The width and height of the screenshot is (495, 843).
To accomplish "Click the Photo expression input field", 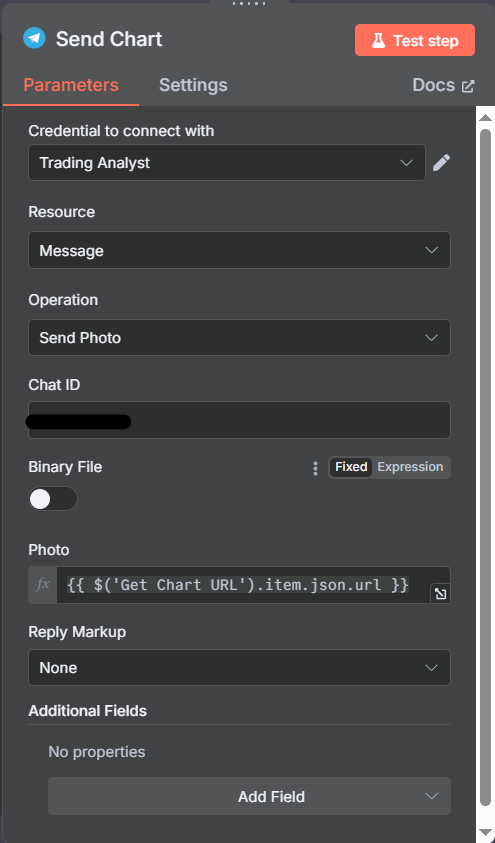I will 243,584.
